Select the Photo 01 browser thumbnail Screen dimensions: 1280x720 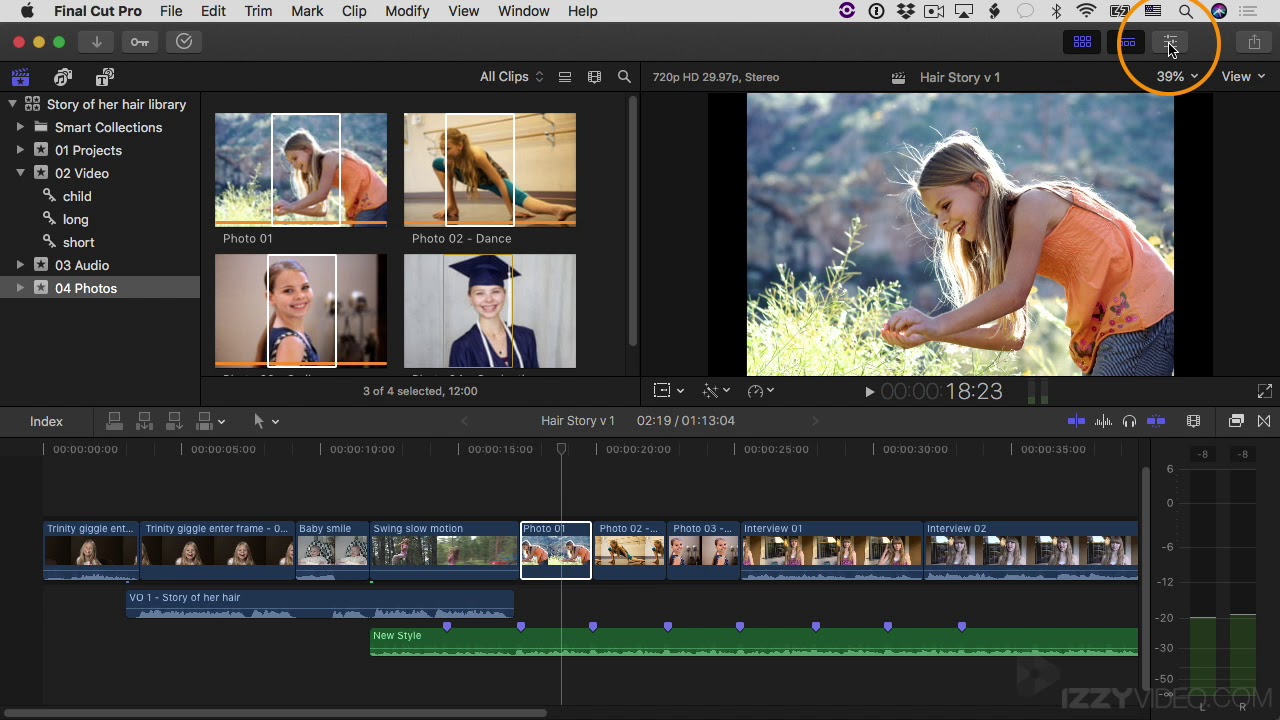click(301, 169)
